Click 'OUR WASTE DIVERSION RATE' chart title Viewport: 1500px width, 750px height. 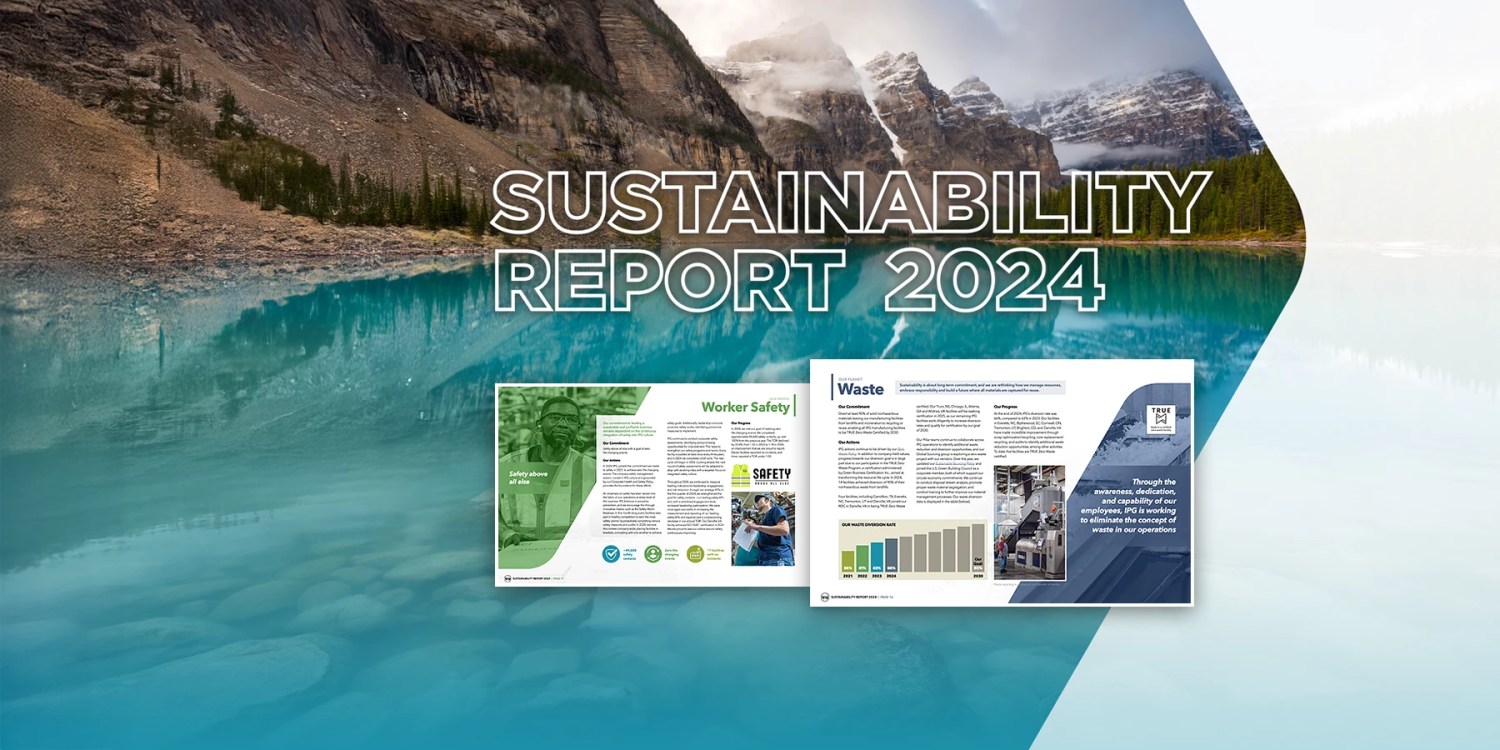(x=869, y=524)
